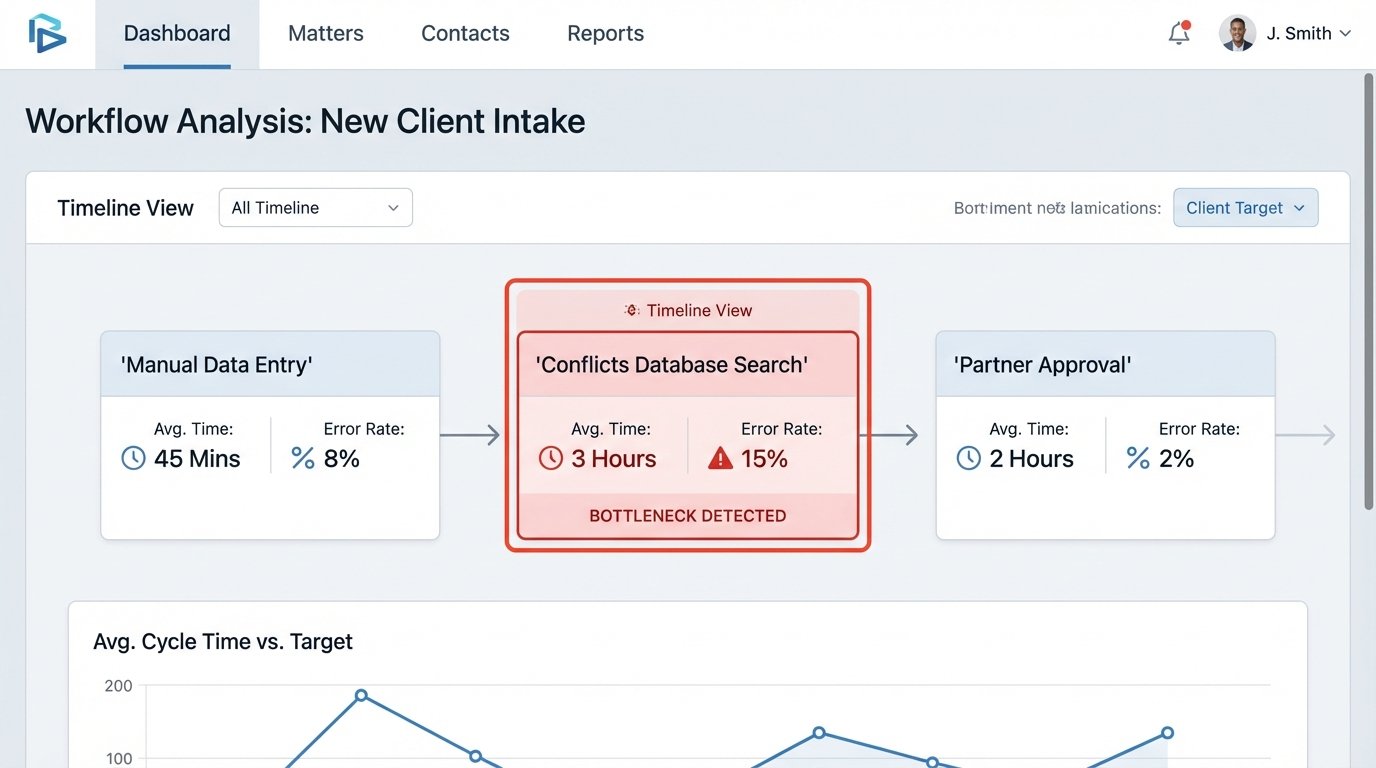Viewport: 1376px width, 768px height.
Task: Click the percent icon beside 2%
Action: click(x=1138, y=458)
